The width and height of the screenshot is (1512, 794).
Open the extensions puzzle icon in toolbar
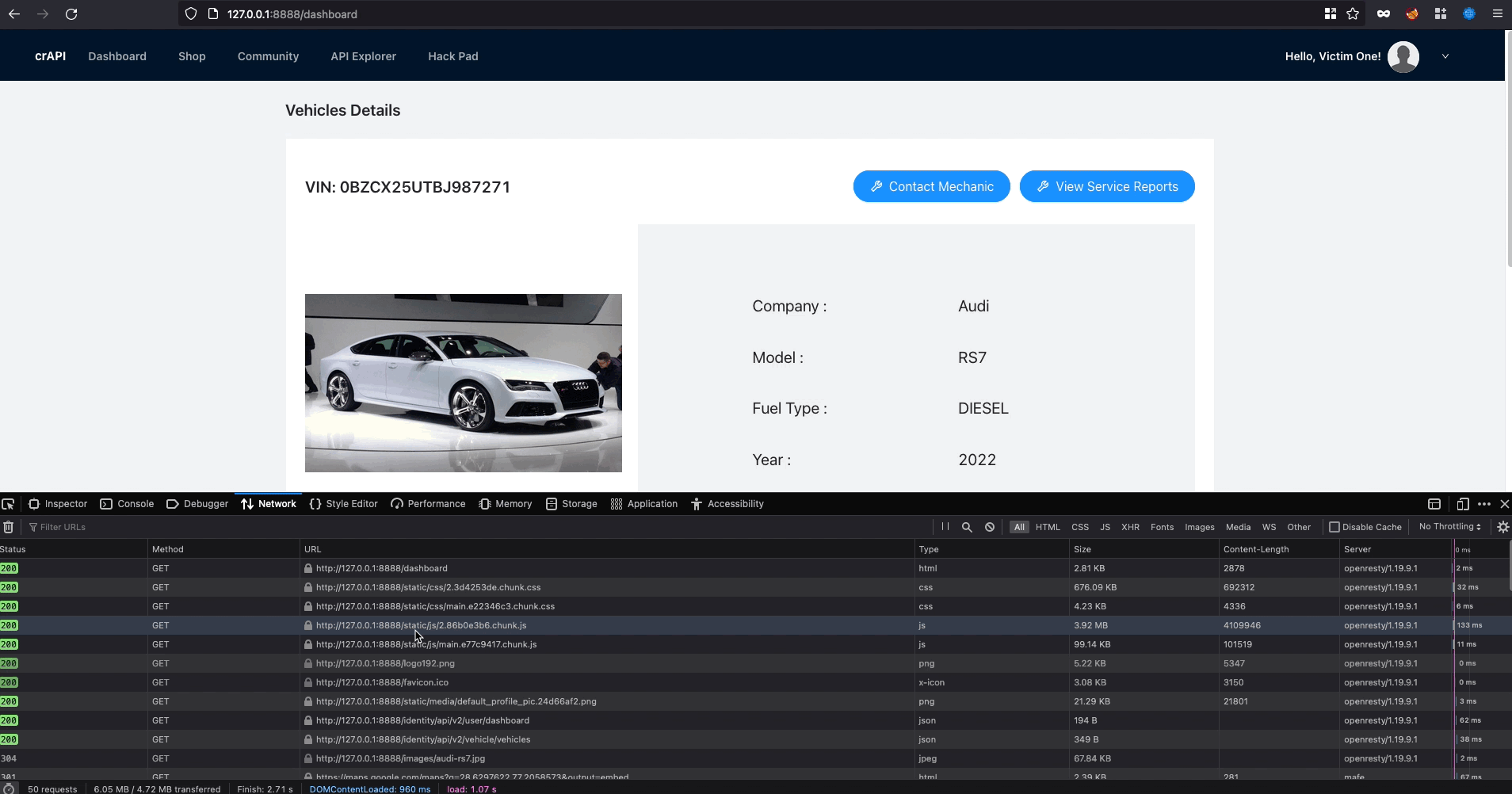(1441, 13)
